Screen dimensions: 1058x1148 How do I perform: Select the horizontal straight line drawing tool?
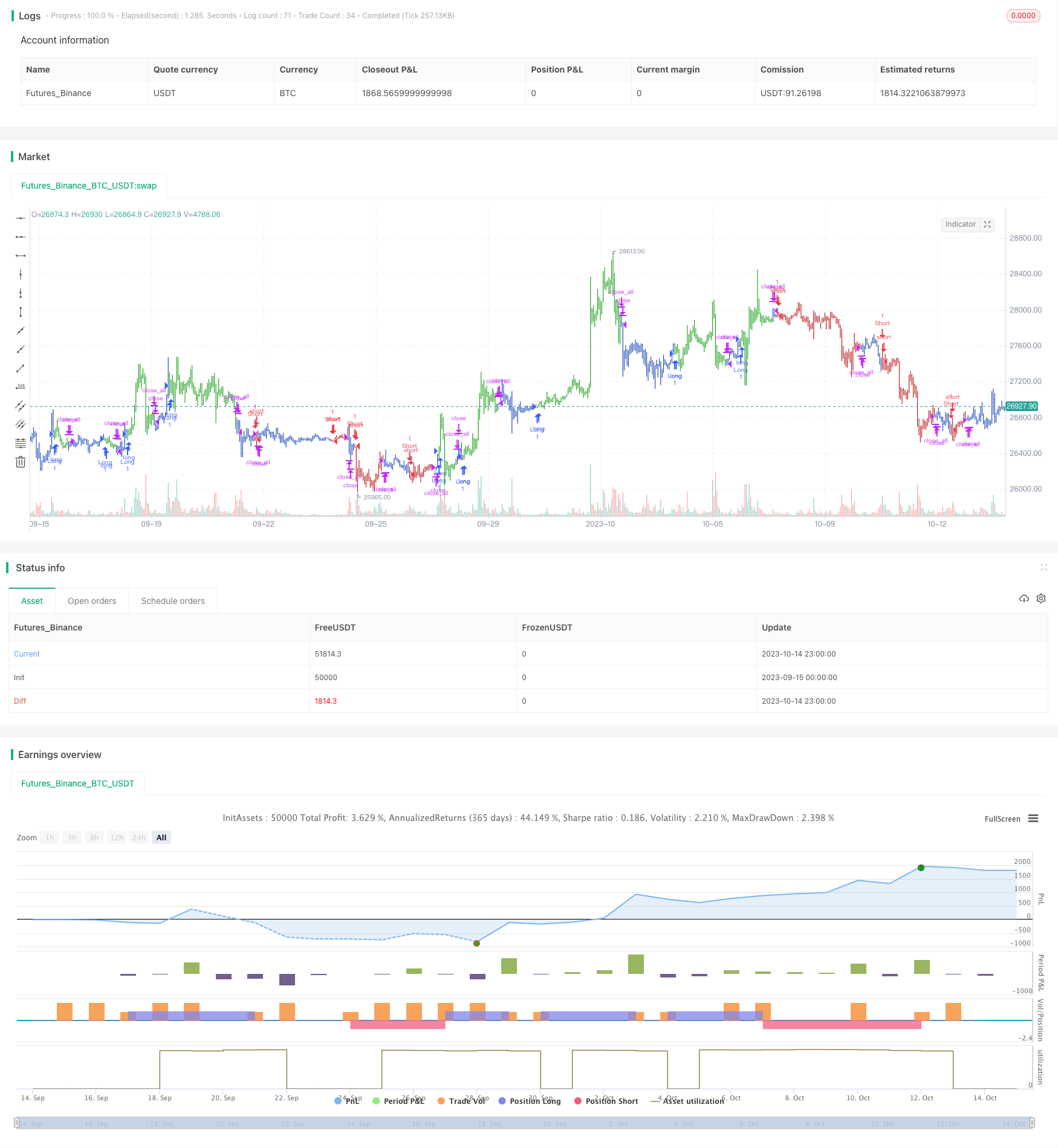pos(21,218)
